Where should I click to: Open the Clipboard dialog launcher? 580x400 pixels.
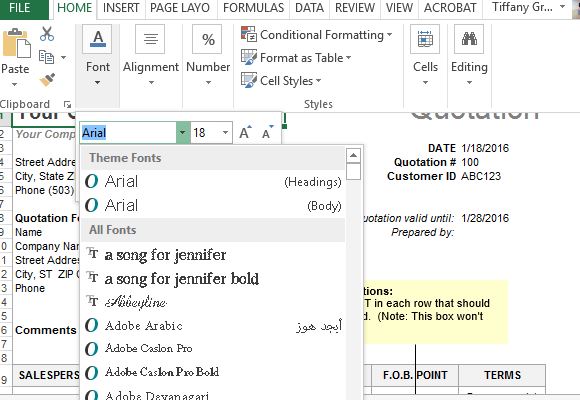[67, 105]
